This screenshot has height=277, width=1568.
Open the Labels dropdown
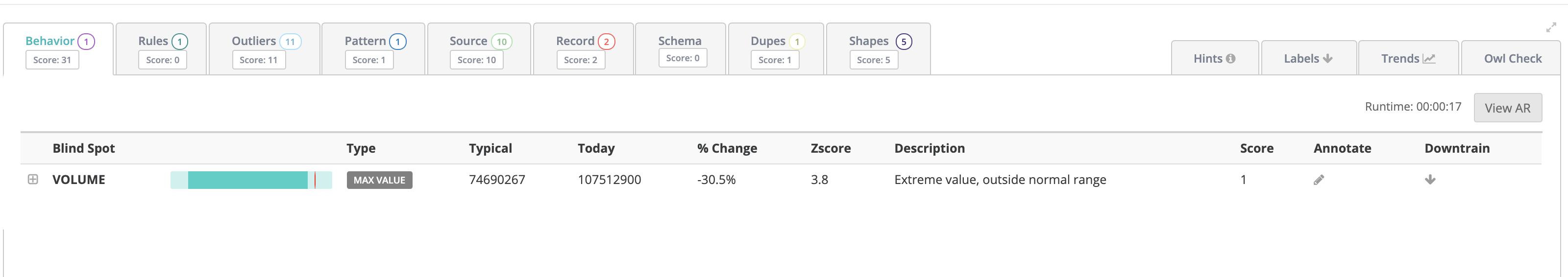pyautogui.click(x=1307, y=58)
